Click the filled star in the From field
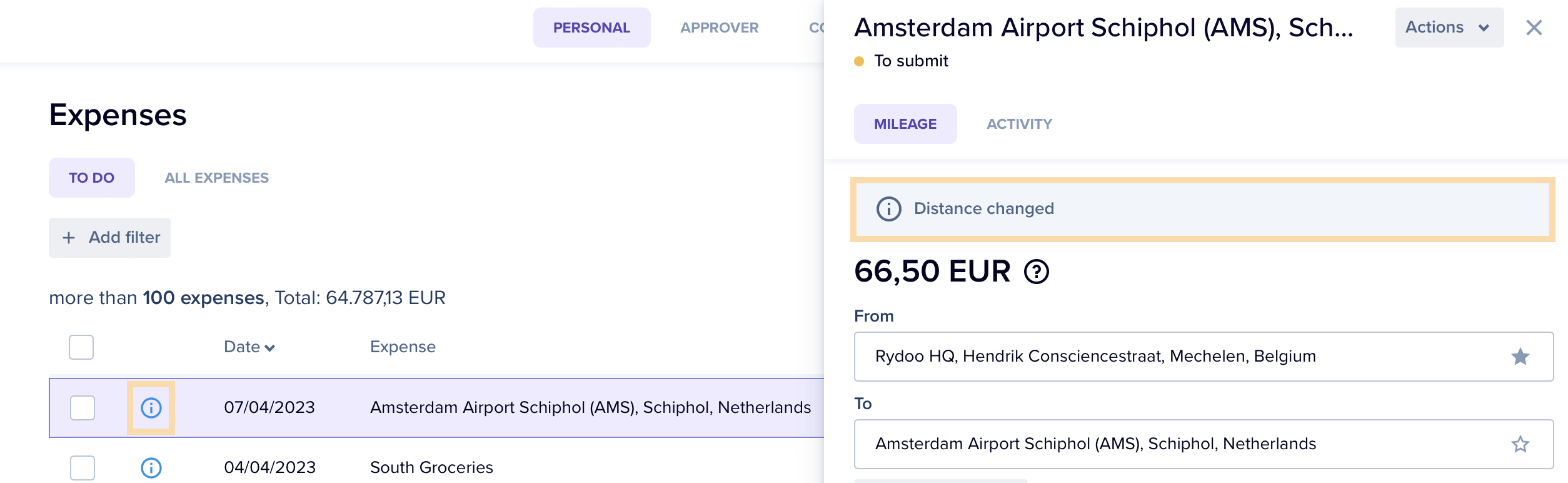This screenshot has height=483, width=1568. (x=1520, y=357)
